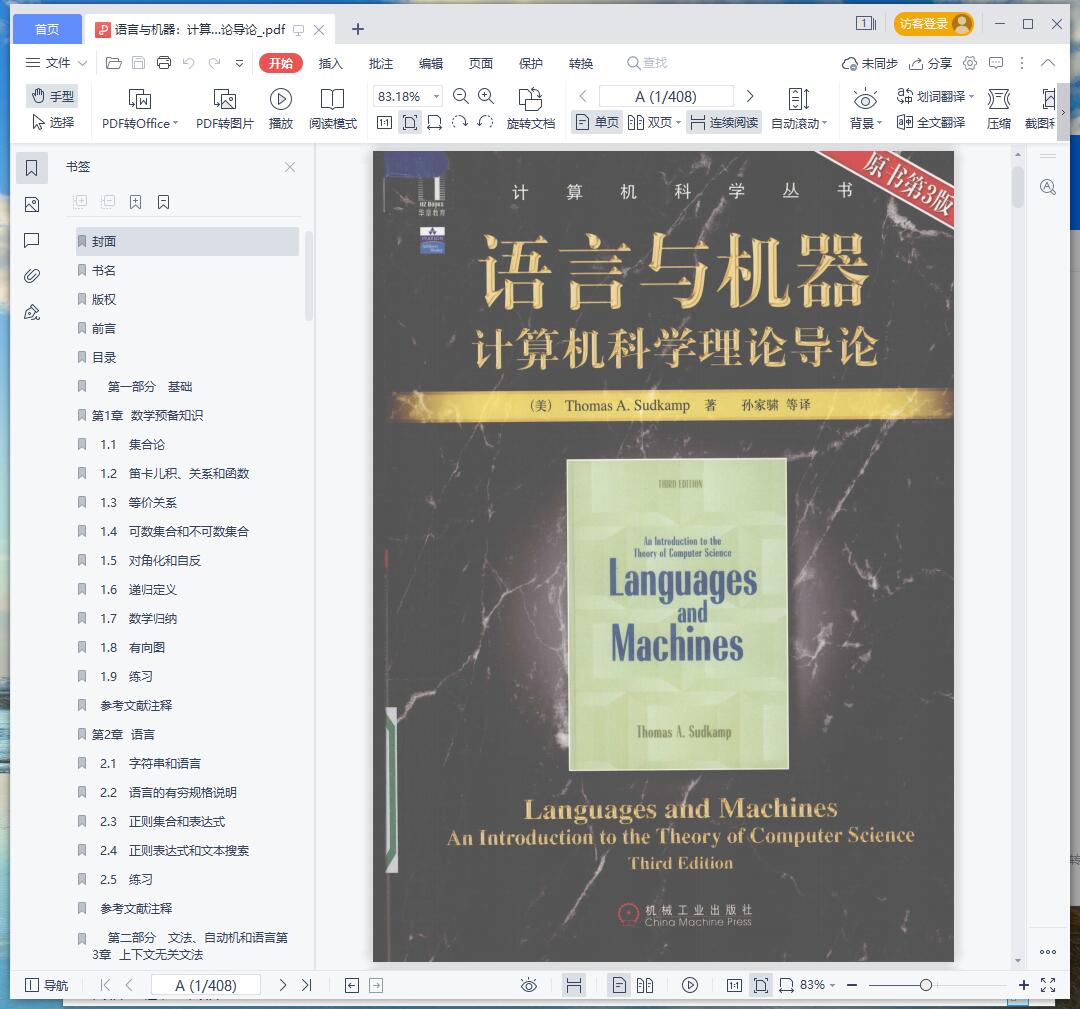
Task: Jump to last page icon in status bar
Action: (x=307, y=985)
